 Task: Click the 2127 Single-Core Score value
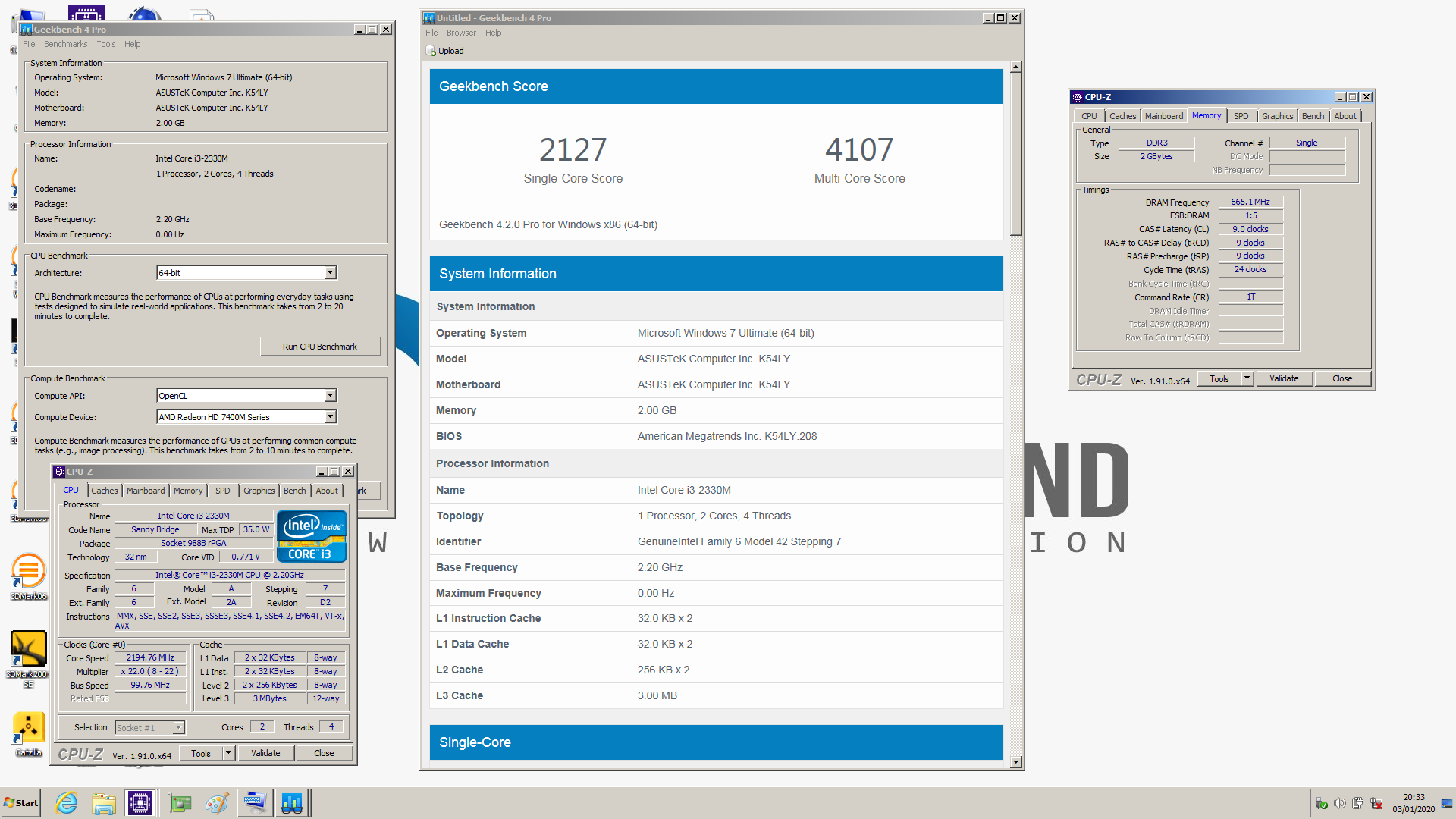click(573, 149)
